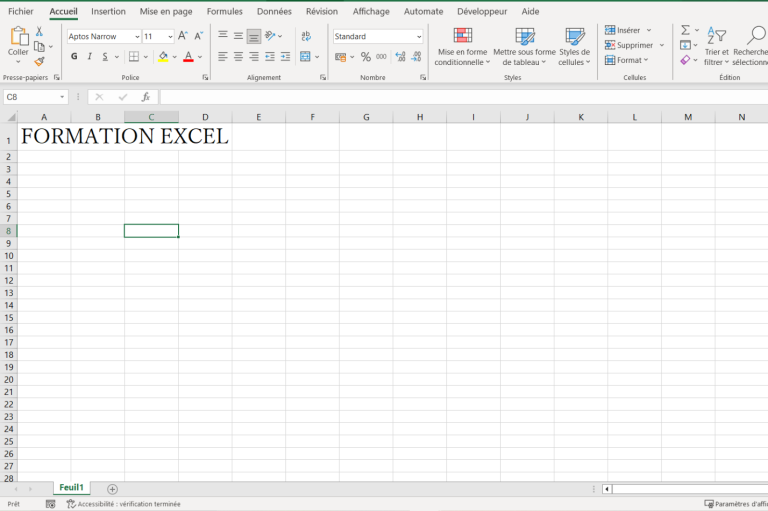
Task: Apply the red font color
Action: pos(189,57)
